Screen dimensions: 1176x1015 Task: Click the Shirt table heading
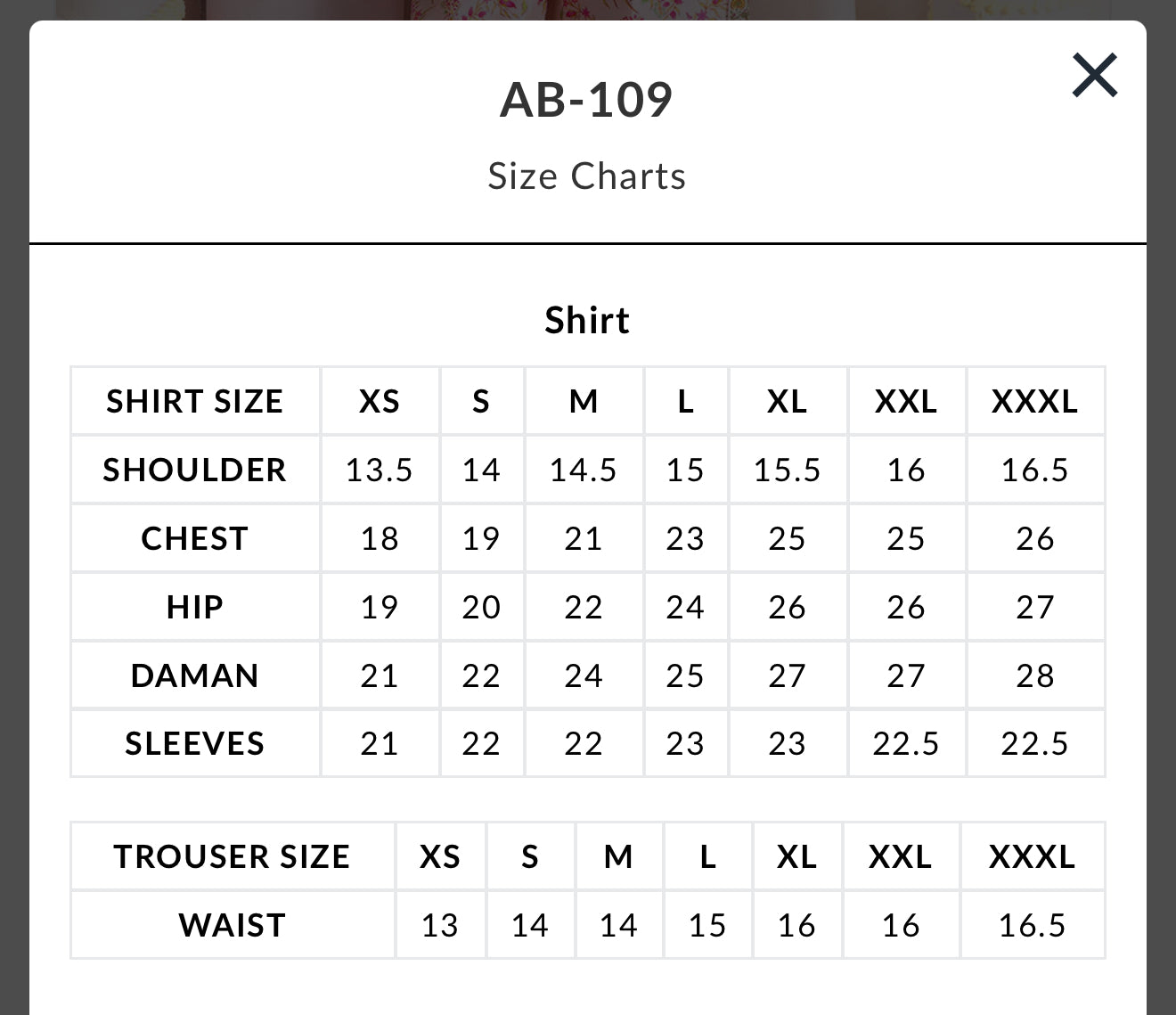pos(587,320)
